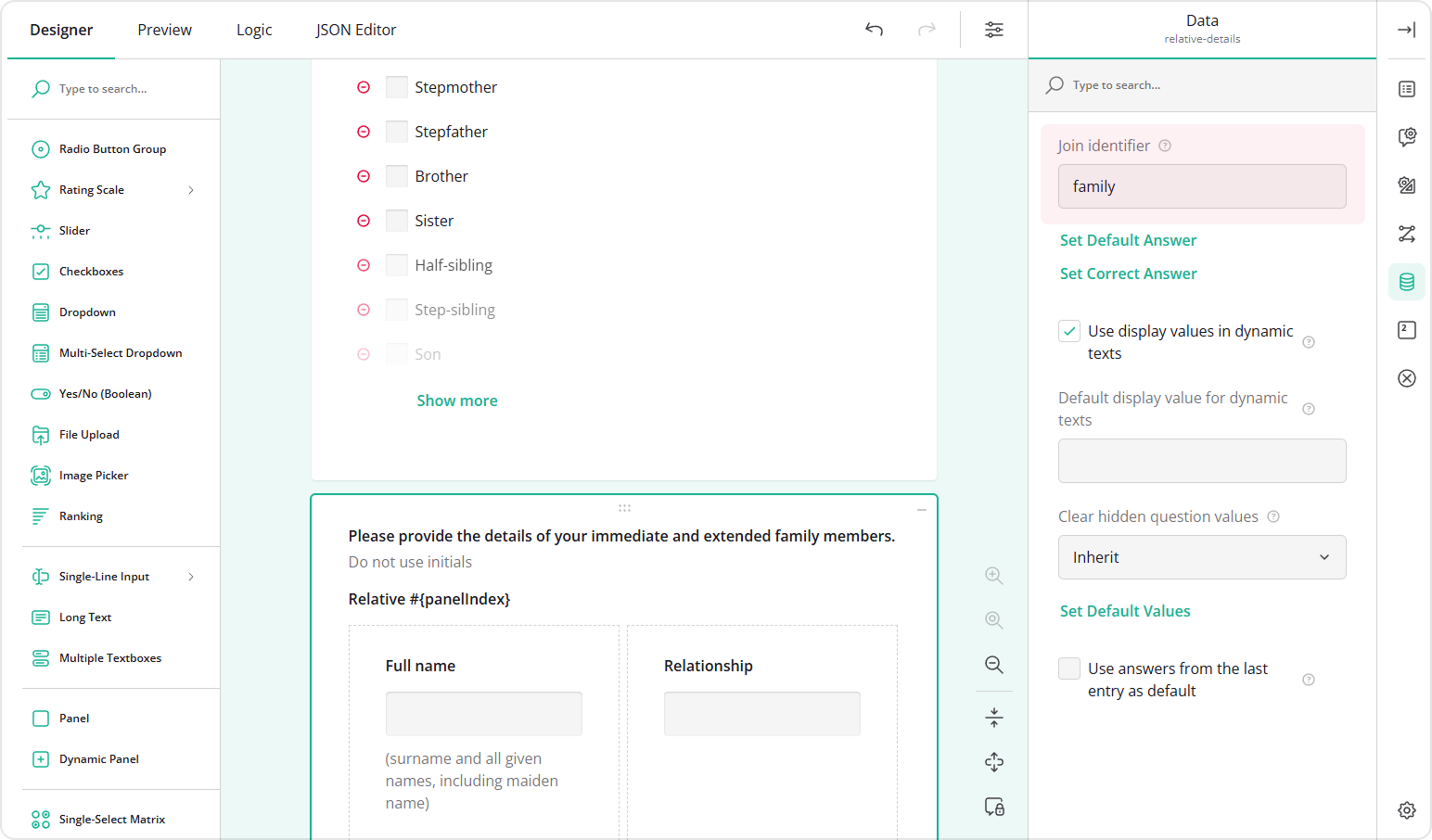The width and height of the screenshot is (1432, 840).
Task: Open the survey settings icon in top toolbar
Action: tap(993, 30)
